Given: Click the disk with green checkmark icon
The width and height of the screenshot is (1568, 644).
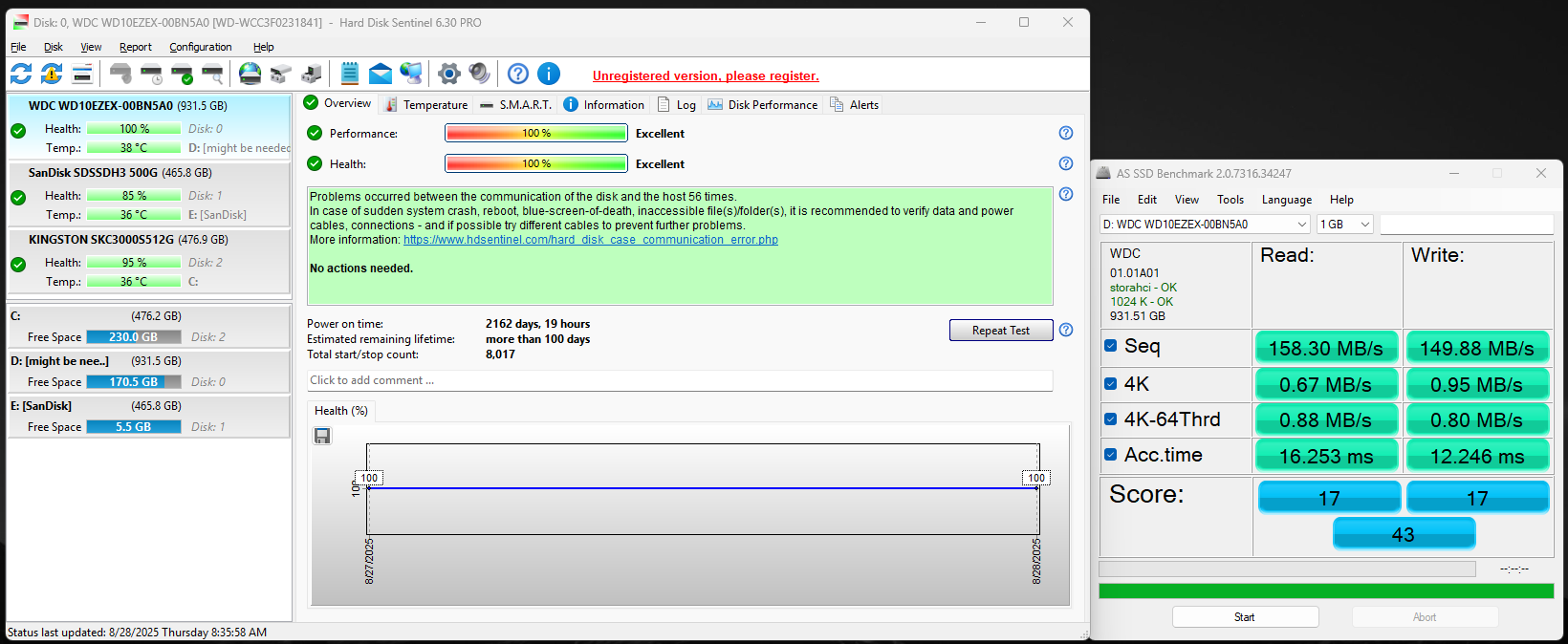Looking at the screenshot, I should pyautogui.click(x=182, y=74).
